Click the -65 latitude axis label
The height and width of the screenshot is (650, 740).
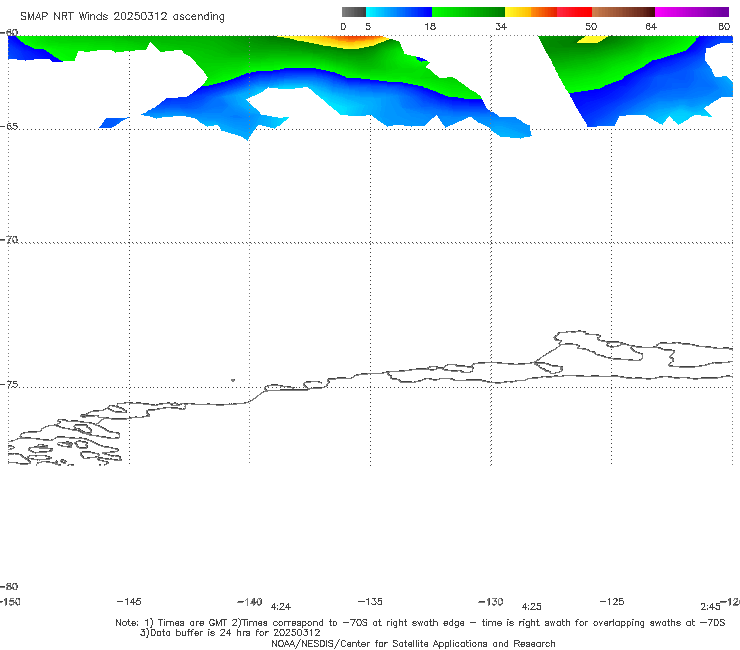9,127
